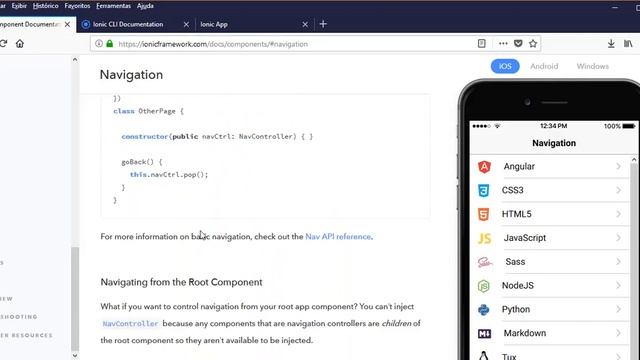Open a new tab with plus button
Image resolution: width=640 pixels, height=360 pixels.
(323, 24)
